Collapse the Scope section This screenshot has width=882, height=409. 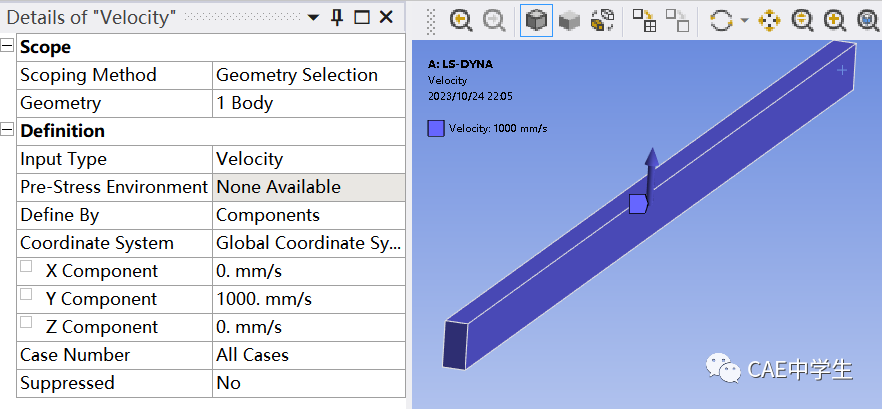pos(7,46)
